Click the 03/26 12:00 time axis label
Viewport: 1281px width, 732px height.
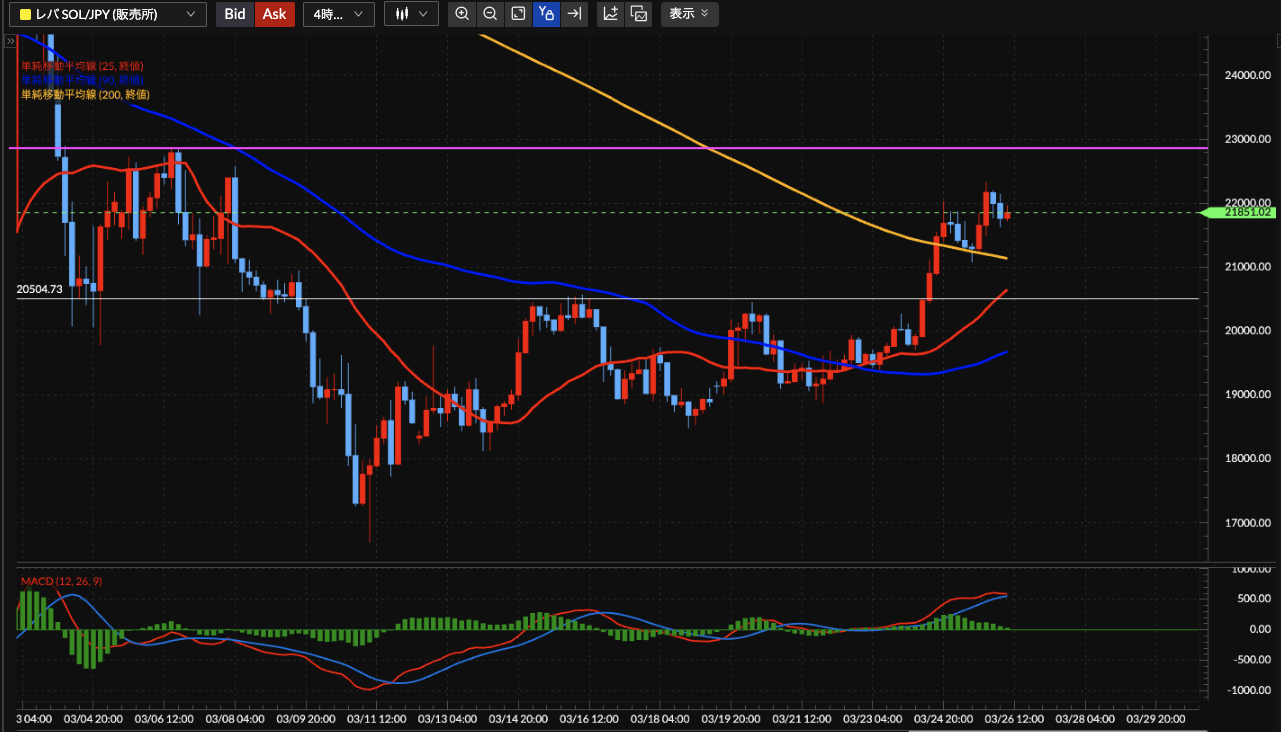[1016, 719]
